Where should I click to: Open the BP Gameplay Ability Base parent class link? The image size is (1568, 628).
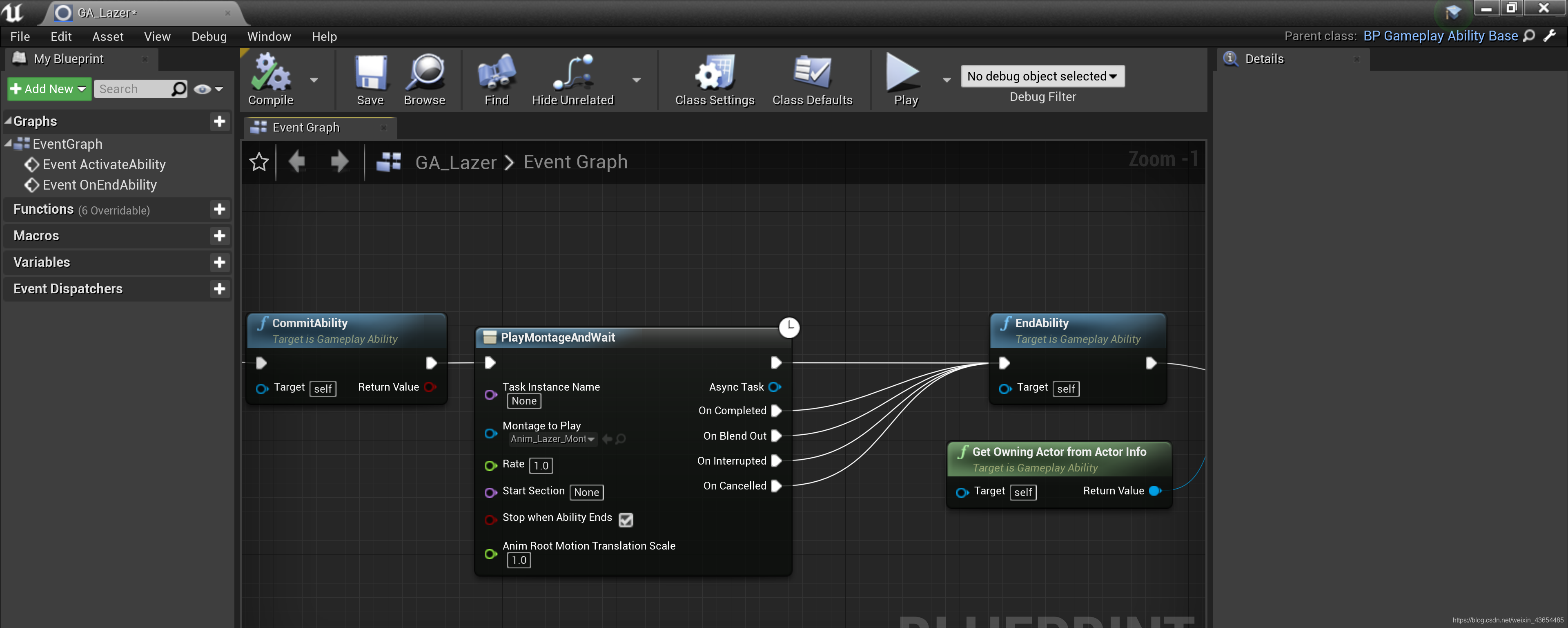tap(1440, 36)
